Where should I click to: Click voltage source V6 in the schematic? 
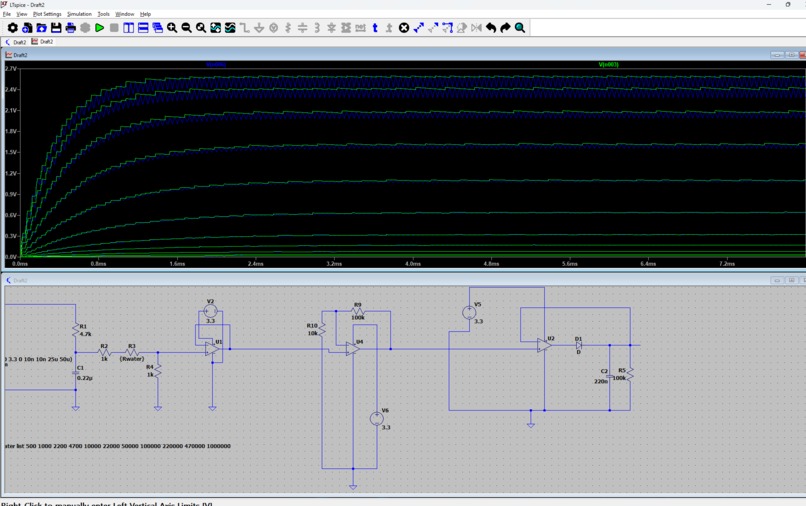[x=377, y=419]
